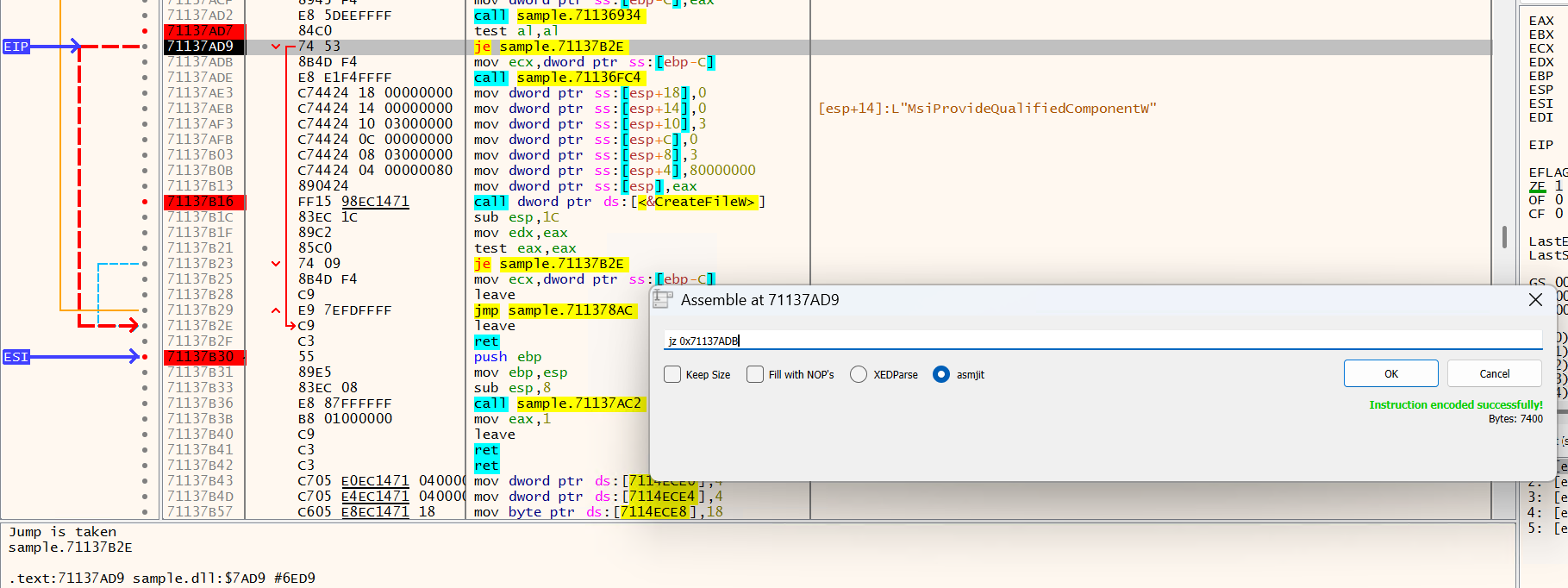Focus the instruction input containing jz 0x71137ADB
1568x588 pixels.
coord(1102,341)
